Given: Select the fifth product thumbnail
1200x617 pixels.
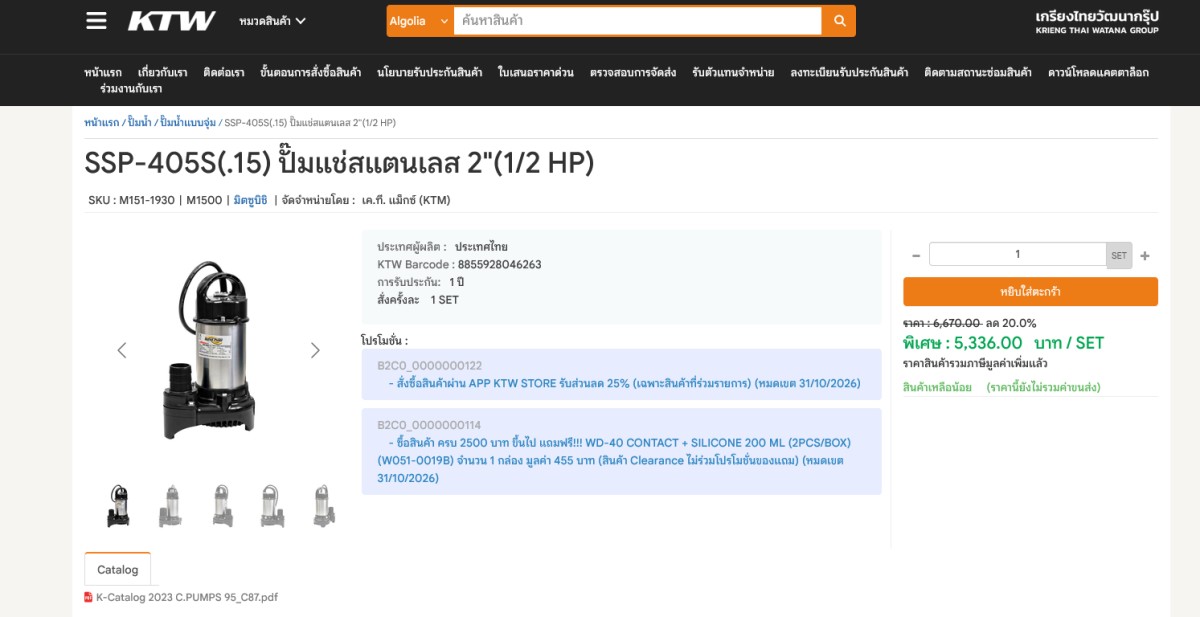Looking at the screenshot, I should point(322,506).
